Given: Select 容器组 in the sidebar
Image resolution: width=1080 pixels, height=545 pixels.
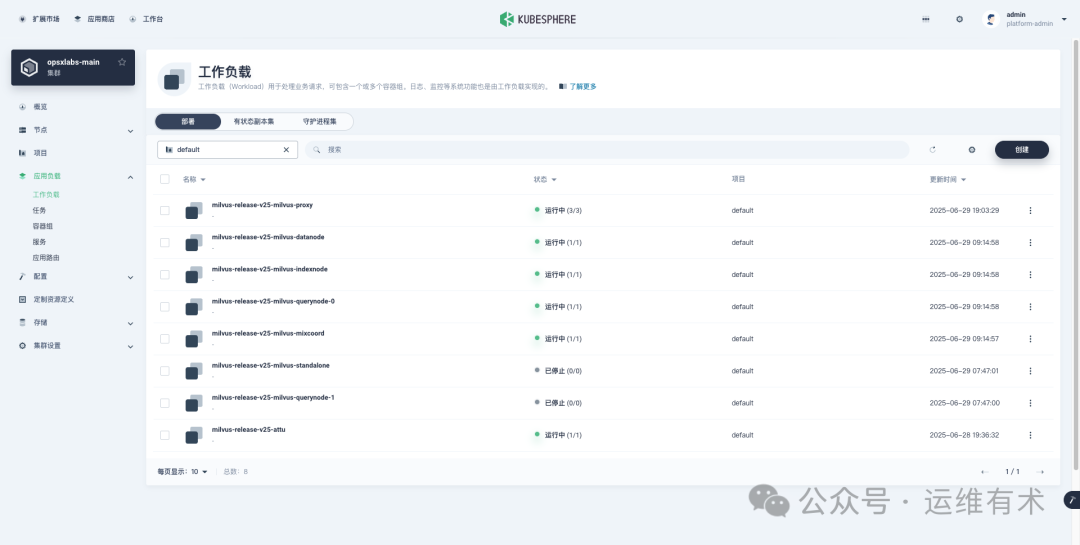Looking at the screenshot, I should tap(43, 227).
